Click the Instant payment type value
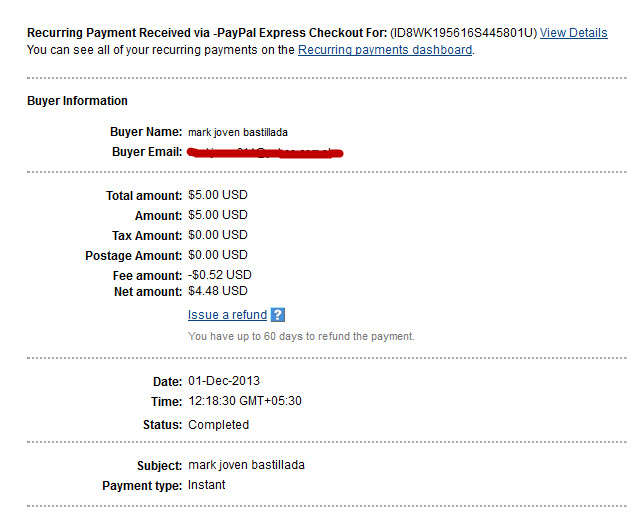Viewport: 636px width, 527px height. point(206,485)
